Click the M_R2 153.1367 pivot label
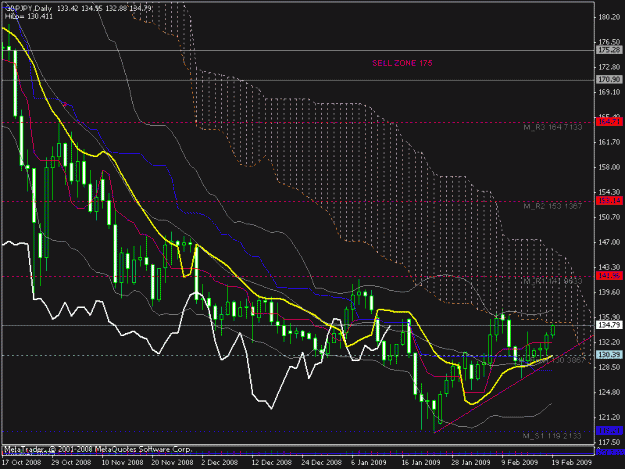 [552, 206]
